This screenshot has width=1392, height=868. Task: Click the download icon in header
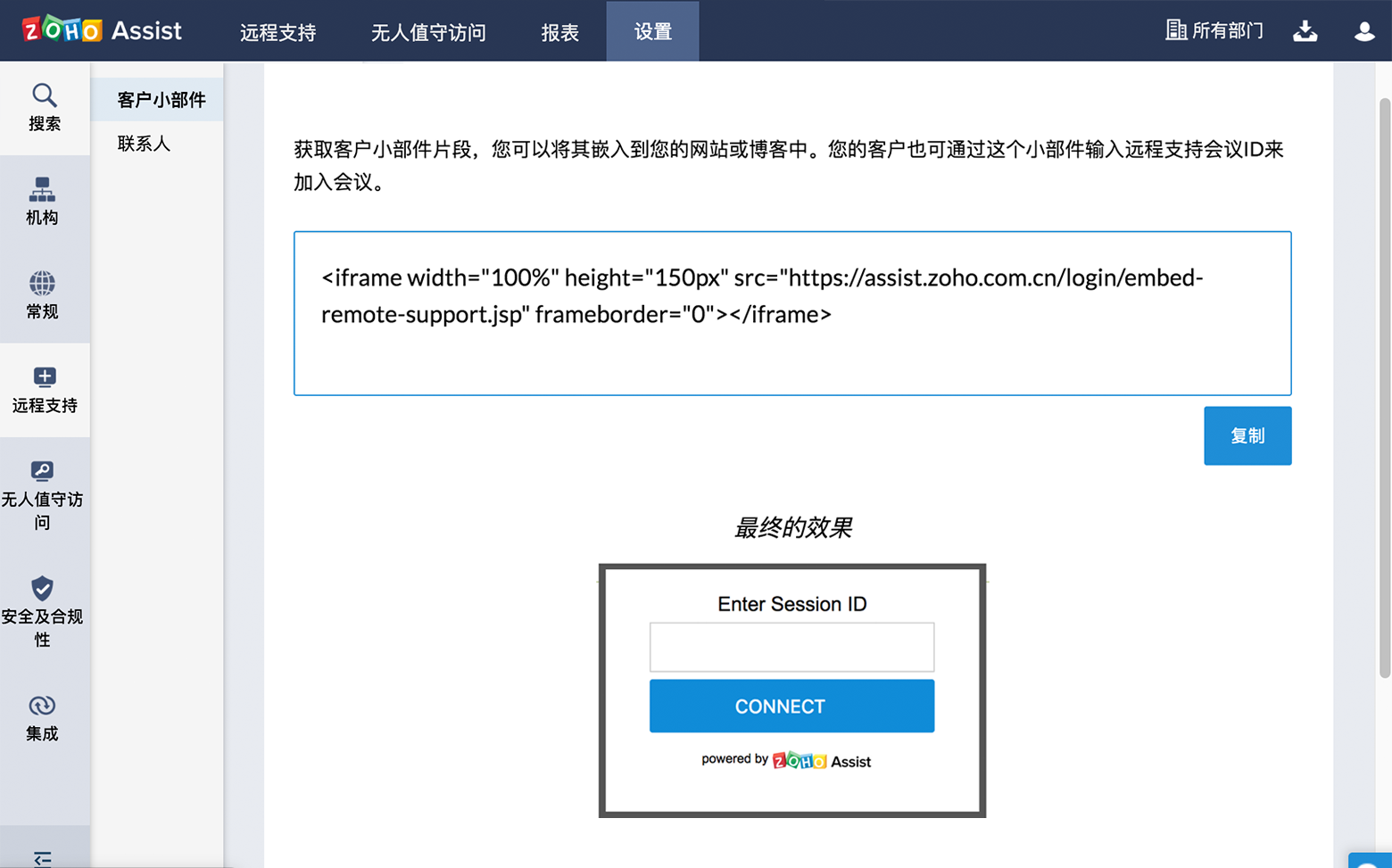click(x=1305, y=31)
